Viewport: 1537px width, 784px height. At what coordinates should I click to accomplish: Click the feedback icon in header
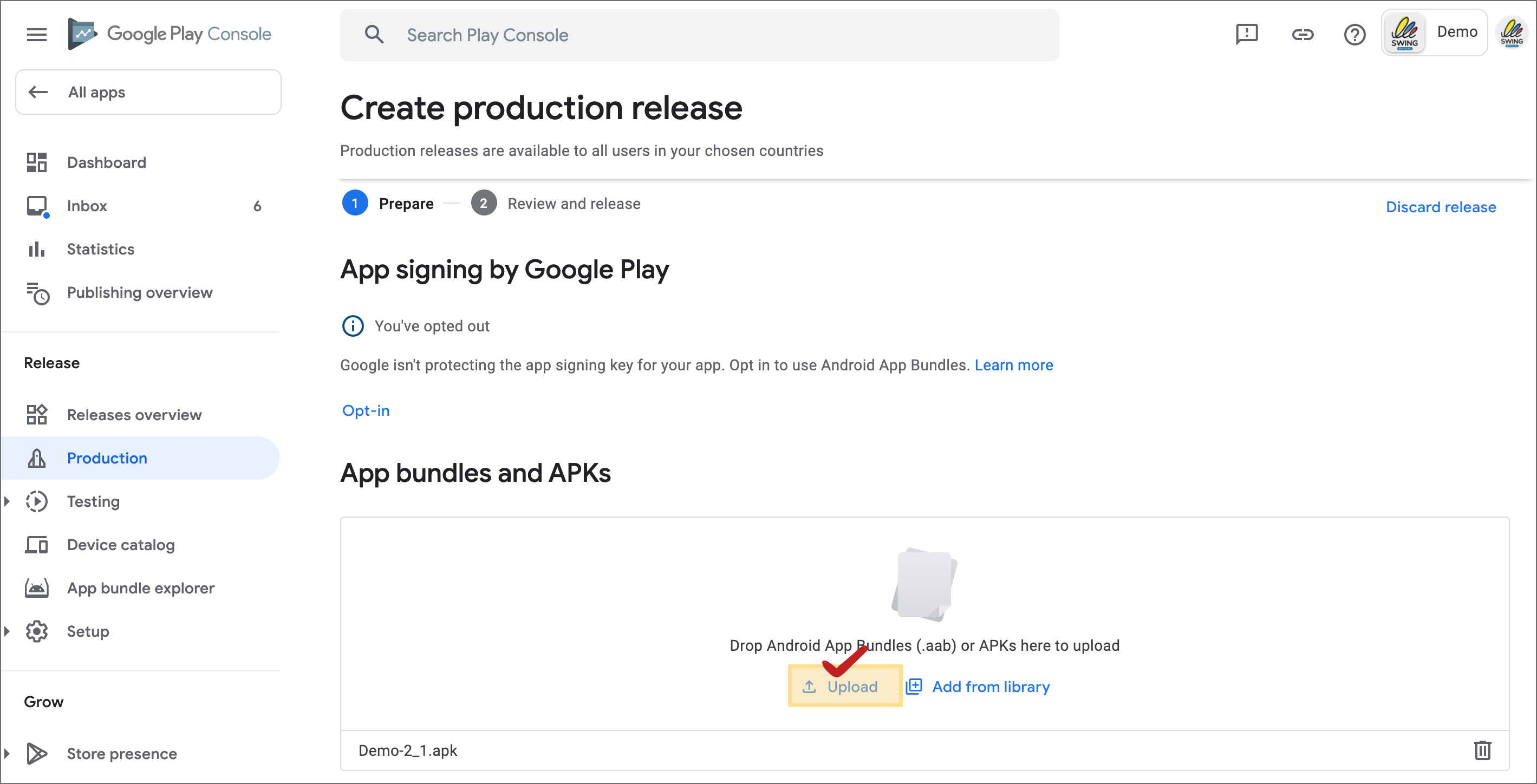(1246, 35)
